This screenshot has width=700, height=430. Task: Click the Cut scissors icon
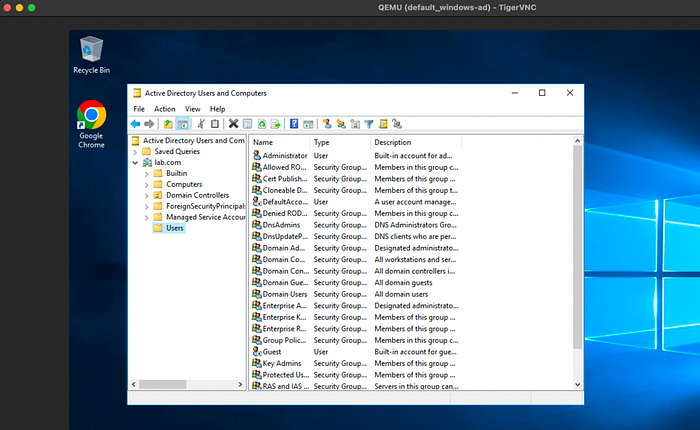coord(201,124)
